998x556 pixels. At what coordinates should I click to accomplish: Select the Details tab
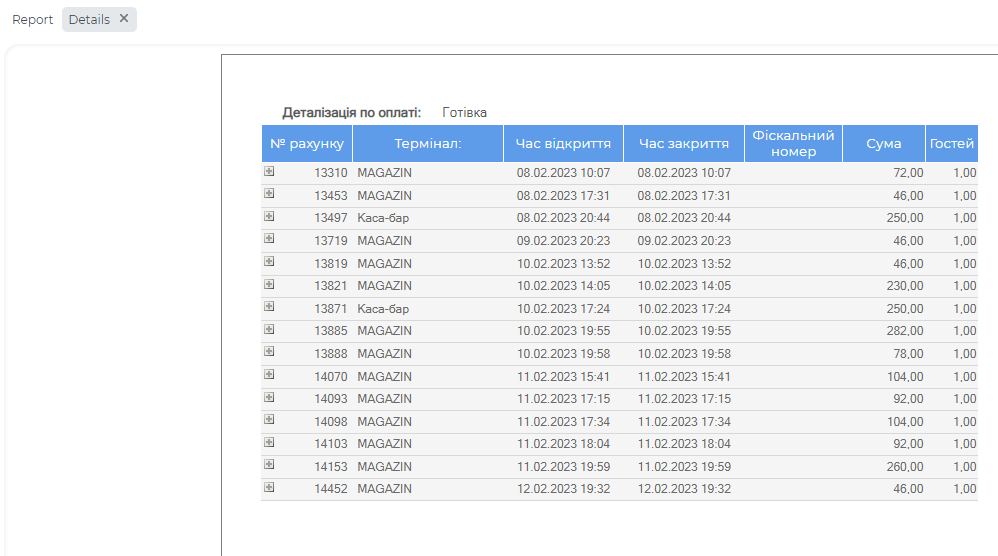(89, 19)
